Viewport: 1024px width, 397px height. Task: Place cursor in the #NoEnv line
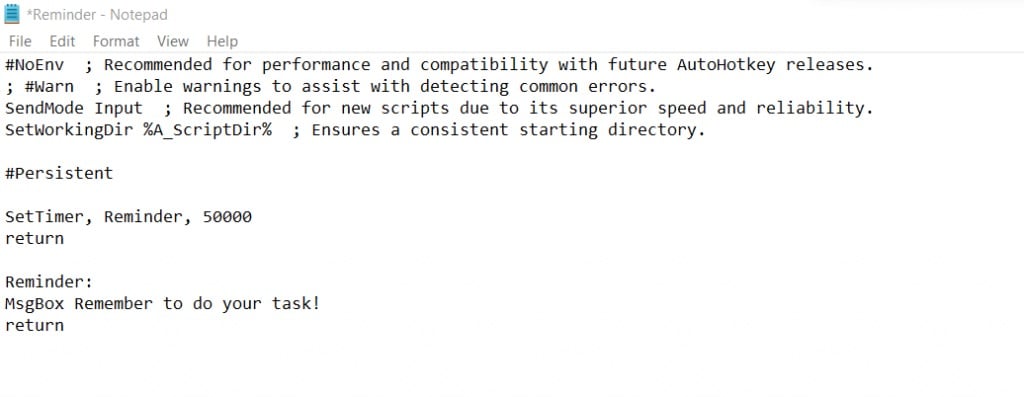point(439,65)
